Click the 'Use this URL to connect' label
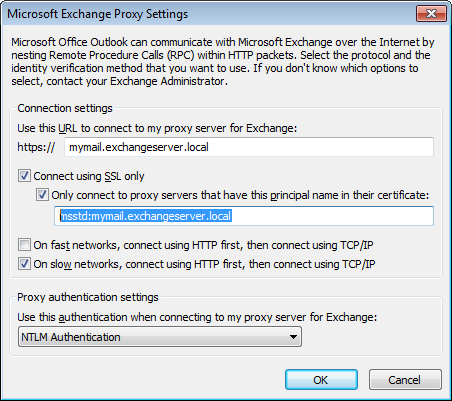Screen dimensions: 452x401 tap(157, 128)
